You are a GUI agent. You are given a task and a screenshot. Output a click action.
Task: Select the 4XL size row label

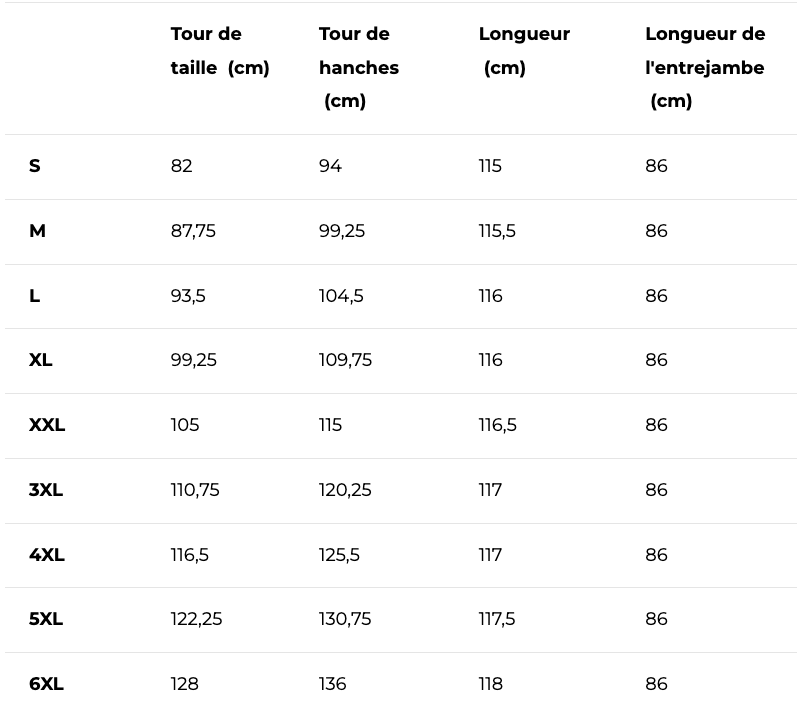coord(47,555)
